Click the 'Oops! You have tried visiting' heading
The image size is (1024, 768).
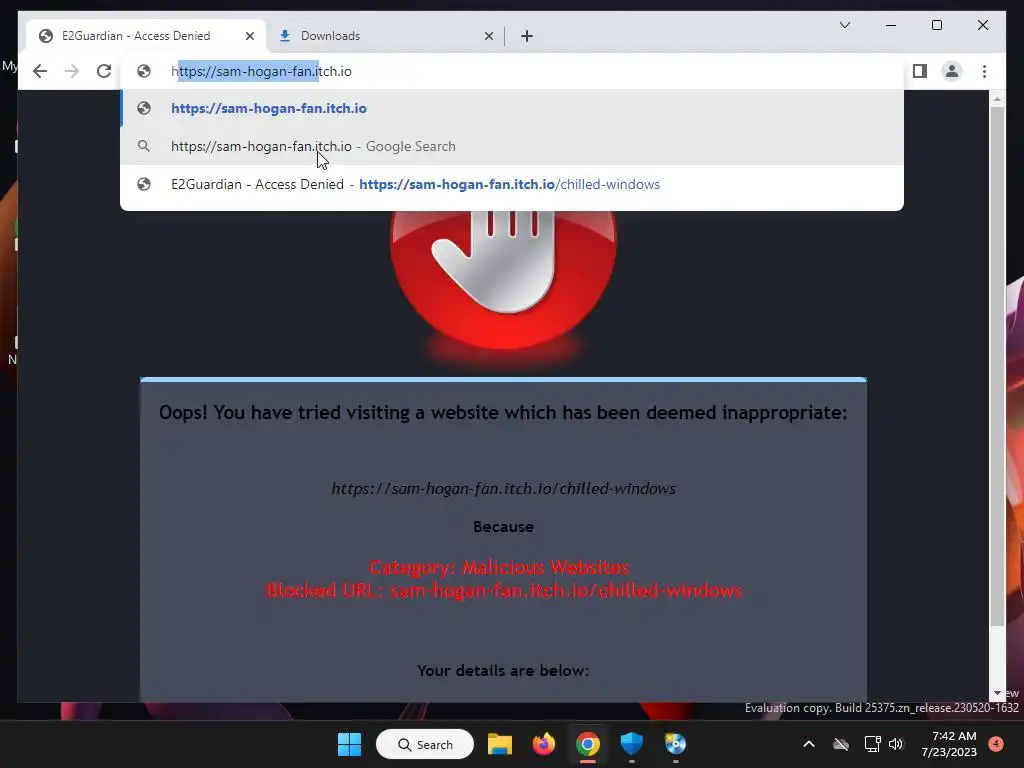click(503, 413)
